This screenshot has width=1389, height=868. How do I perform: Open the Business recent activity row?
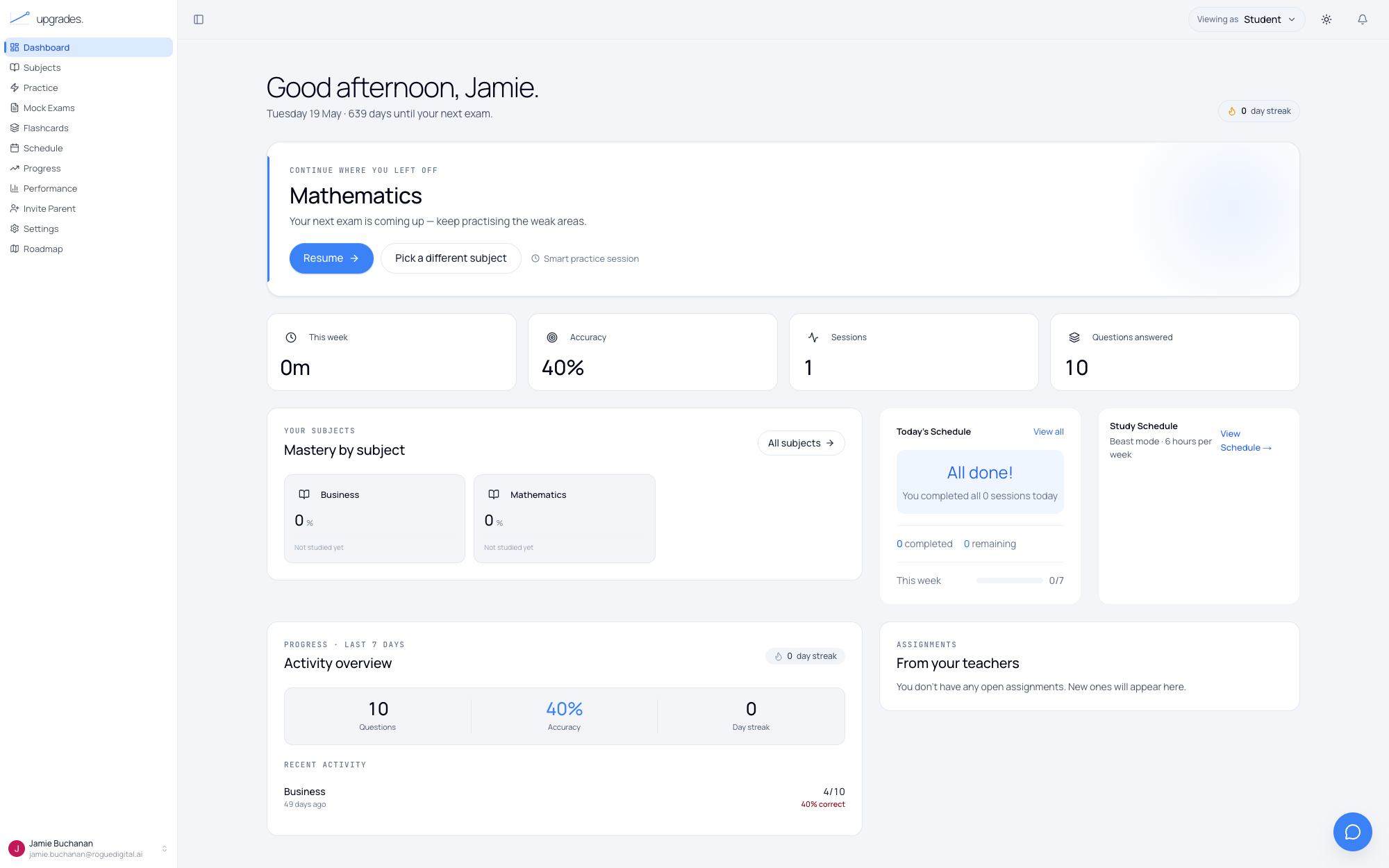click(x=564, y=797)
